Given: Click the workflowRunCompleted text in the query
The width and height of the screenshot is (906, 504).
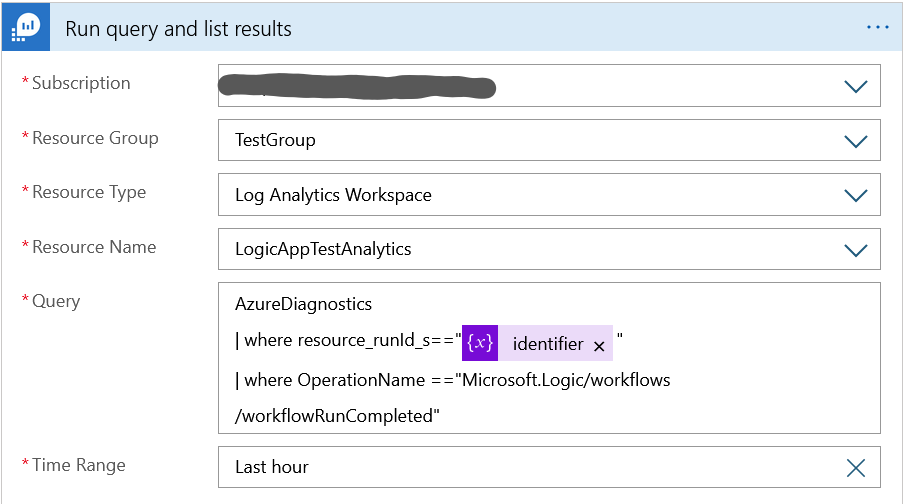Looking at the screenshot, I should click(x=337, y=416).
